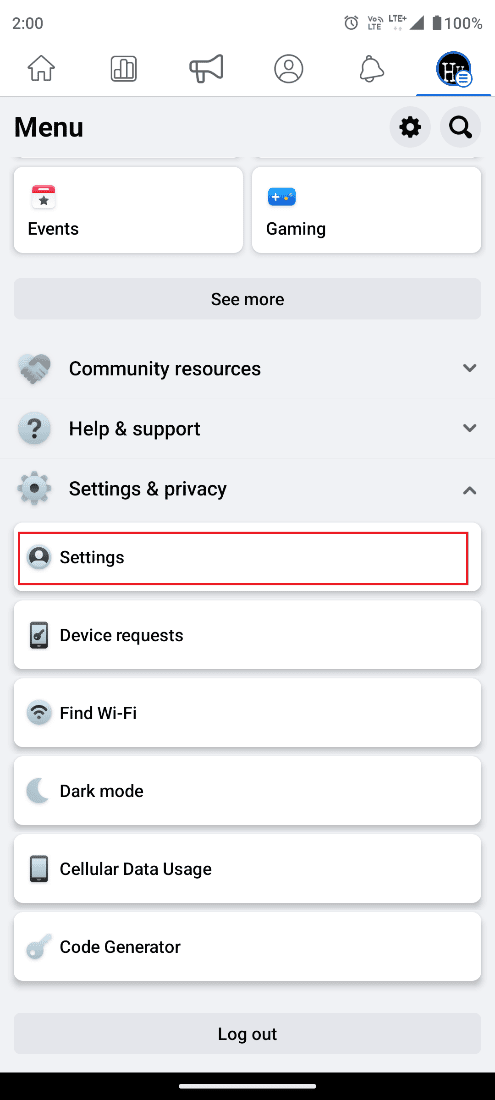This screenshot has width=495, height=1100.
Task: Expand Help & support section
Action: pos(248,429)
